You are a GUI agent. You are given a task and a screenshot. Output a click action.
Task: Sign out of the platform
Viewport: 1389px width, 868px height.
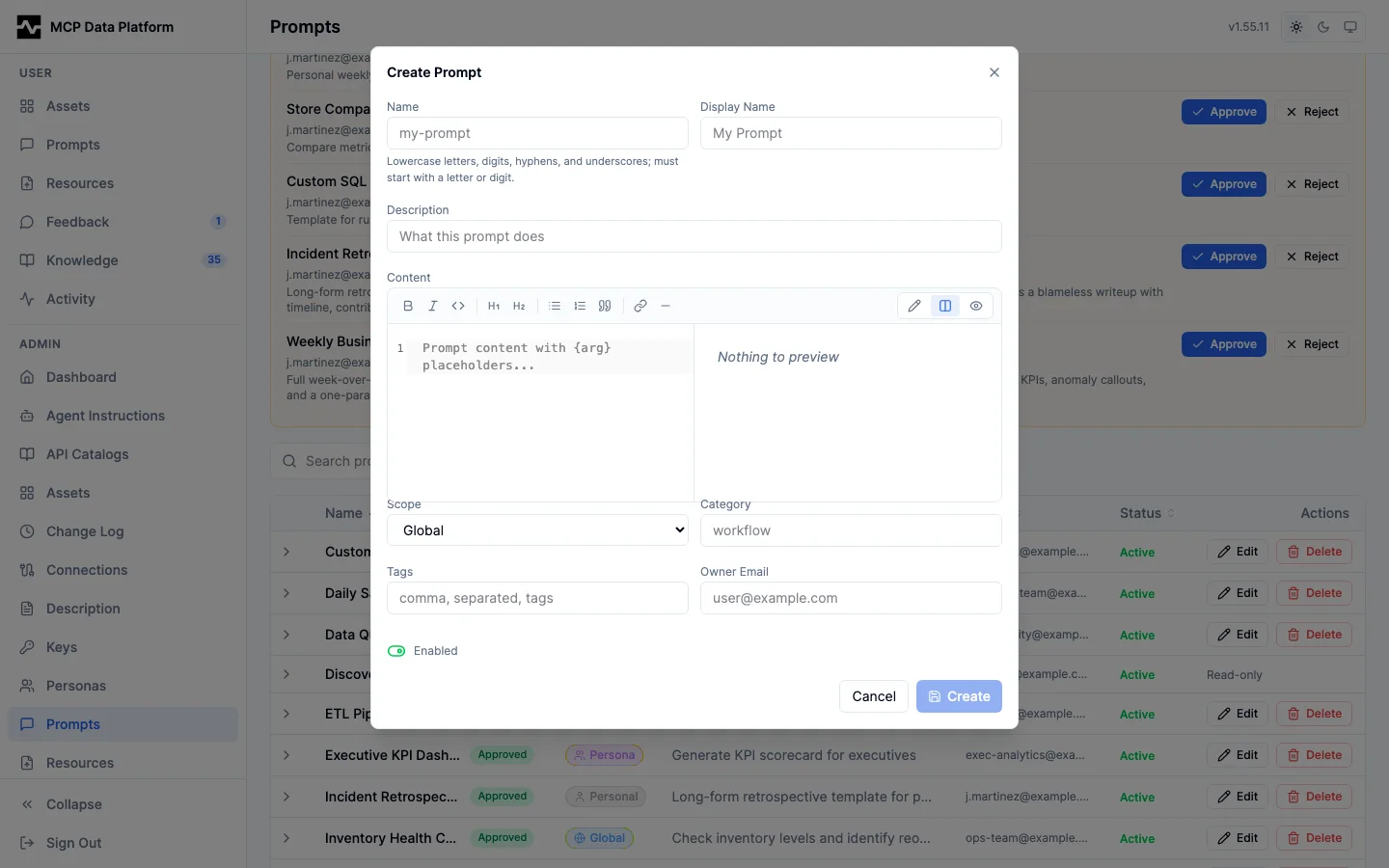[x=123, y=843]
